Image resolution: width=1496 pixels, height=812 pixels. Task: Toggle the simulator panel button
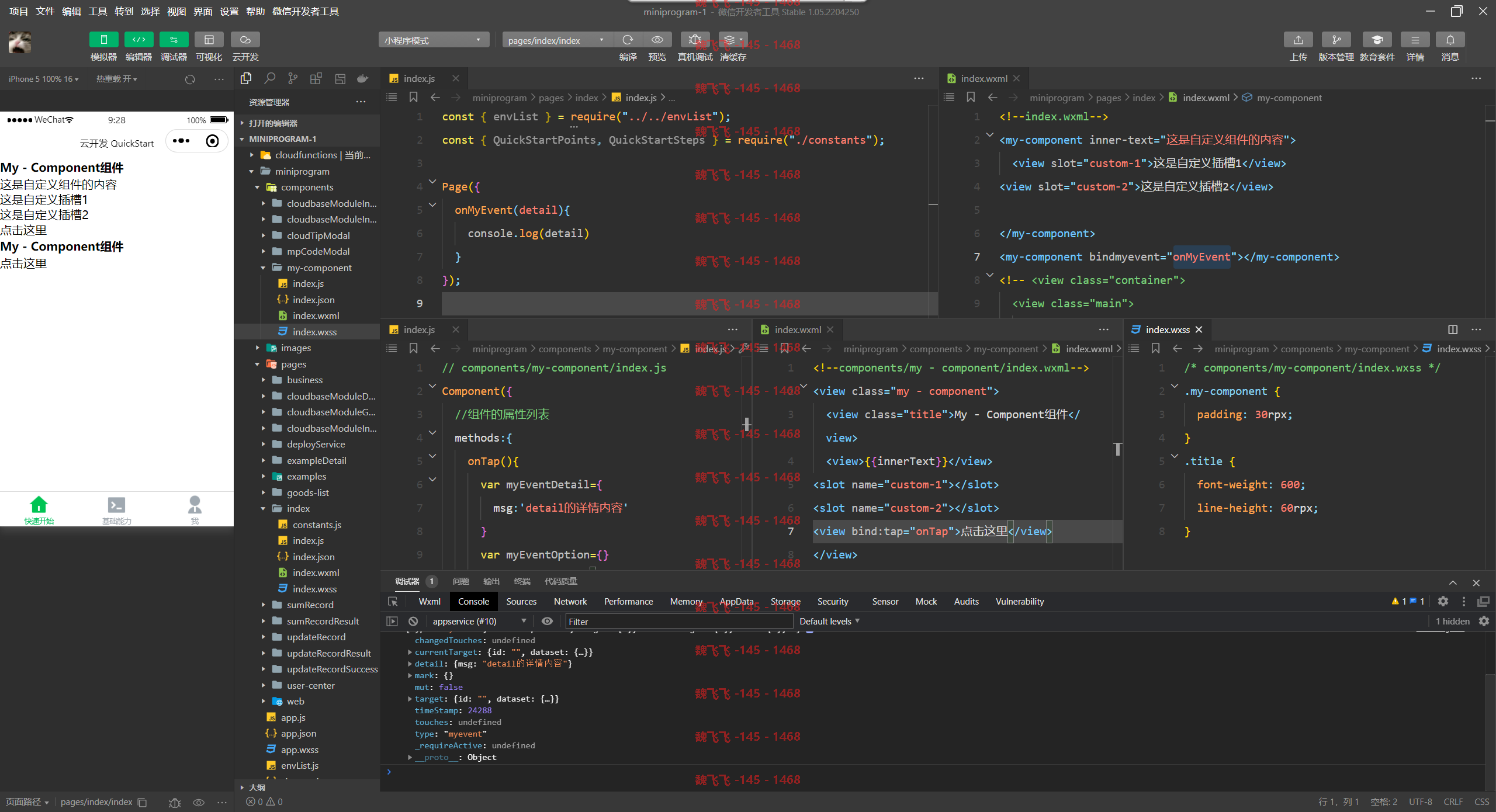coord(103,40)
